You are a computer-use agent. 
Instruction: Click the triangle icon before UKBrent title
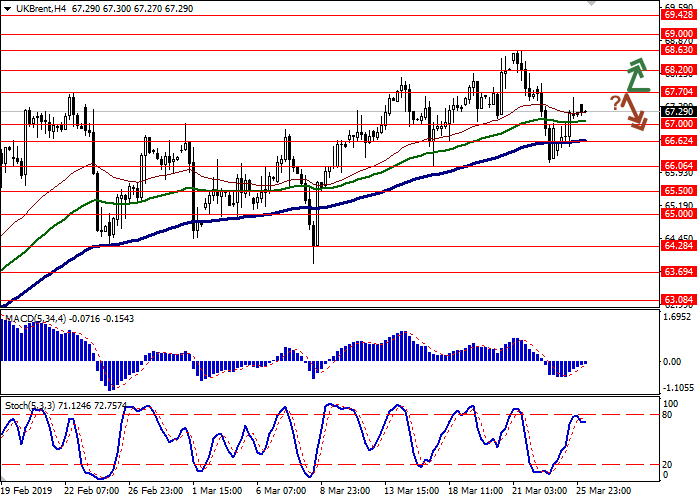pos(5,7)
